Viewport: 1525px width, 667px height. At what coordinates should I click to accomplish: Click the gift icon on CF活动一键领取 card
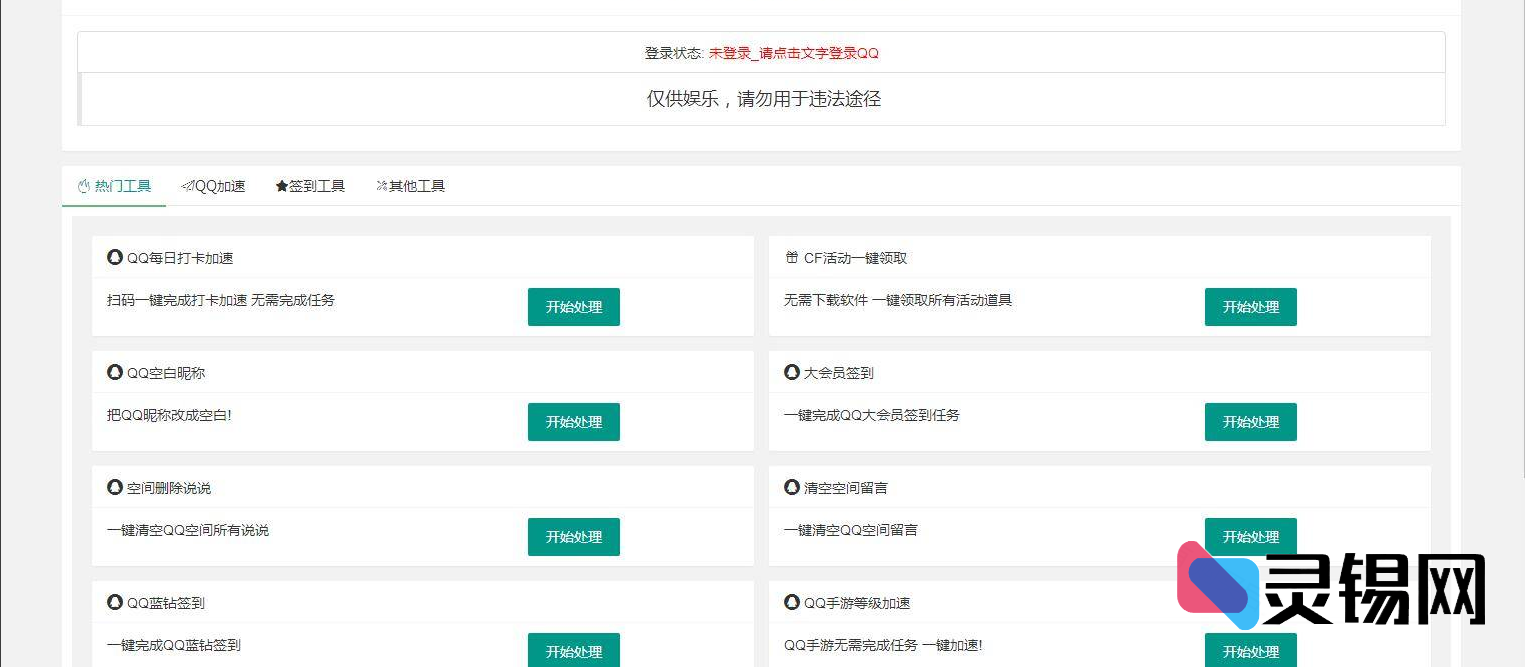(791, 257)
